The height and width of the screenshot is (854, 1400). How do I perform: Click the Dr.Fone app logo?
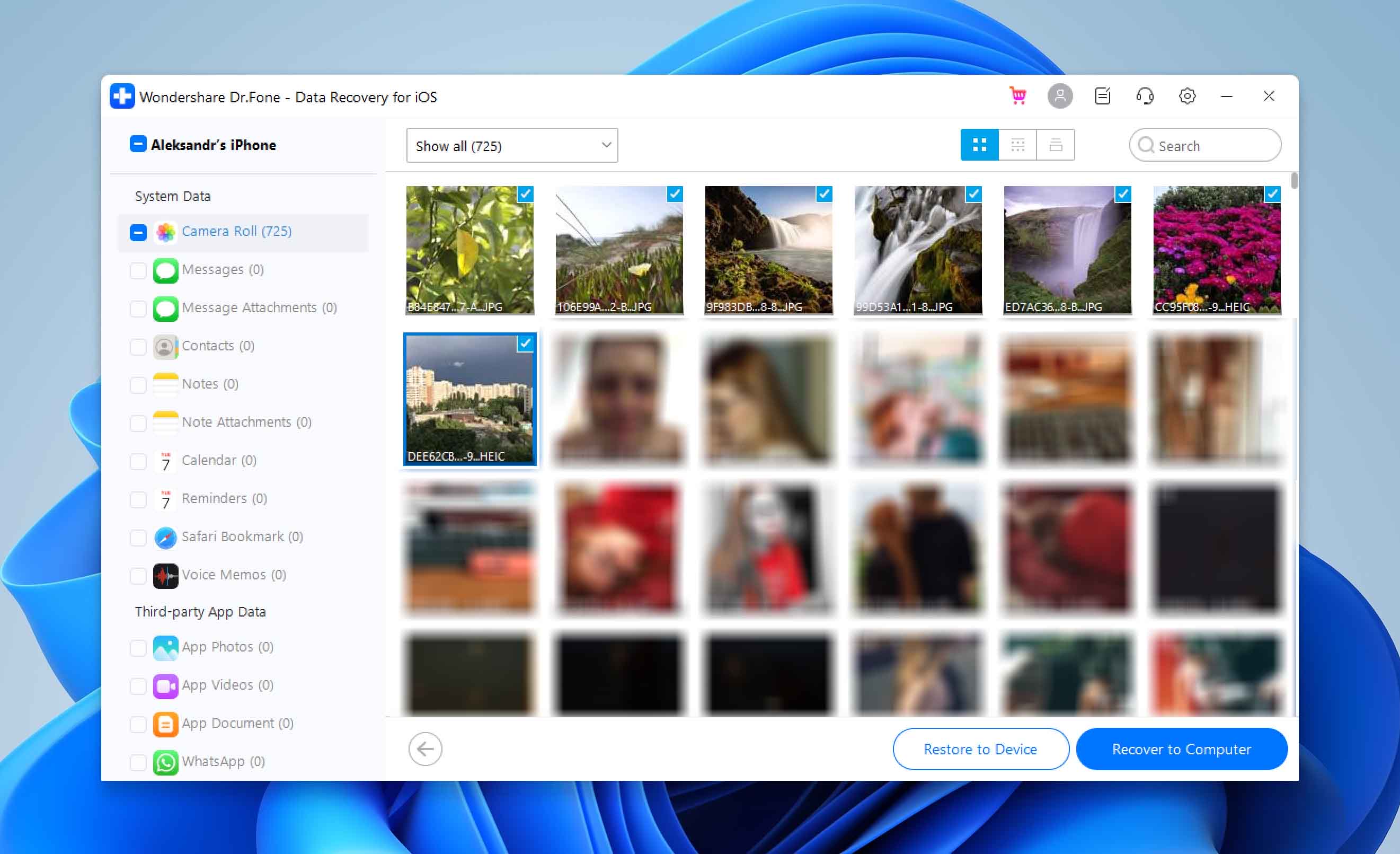pos(122,96)
